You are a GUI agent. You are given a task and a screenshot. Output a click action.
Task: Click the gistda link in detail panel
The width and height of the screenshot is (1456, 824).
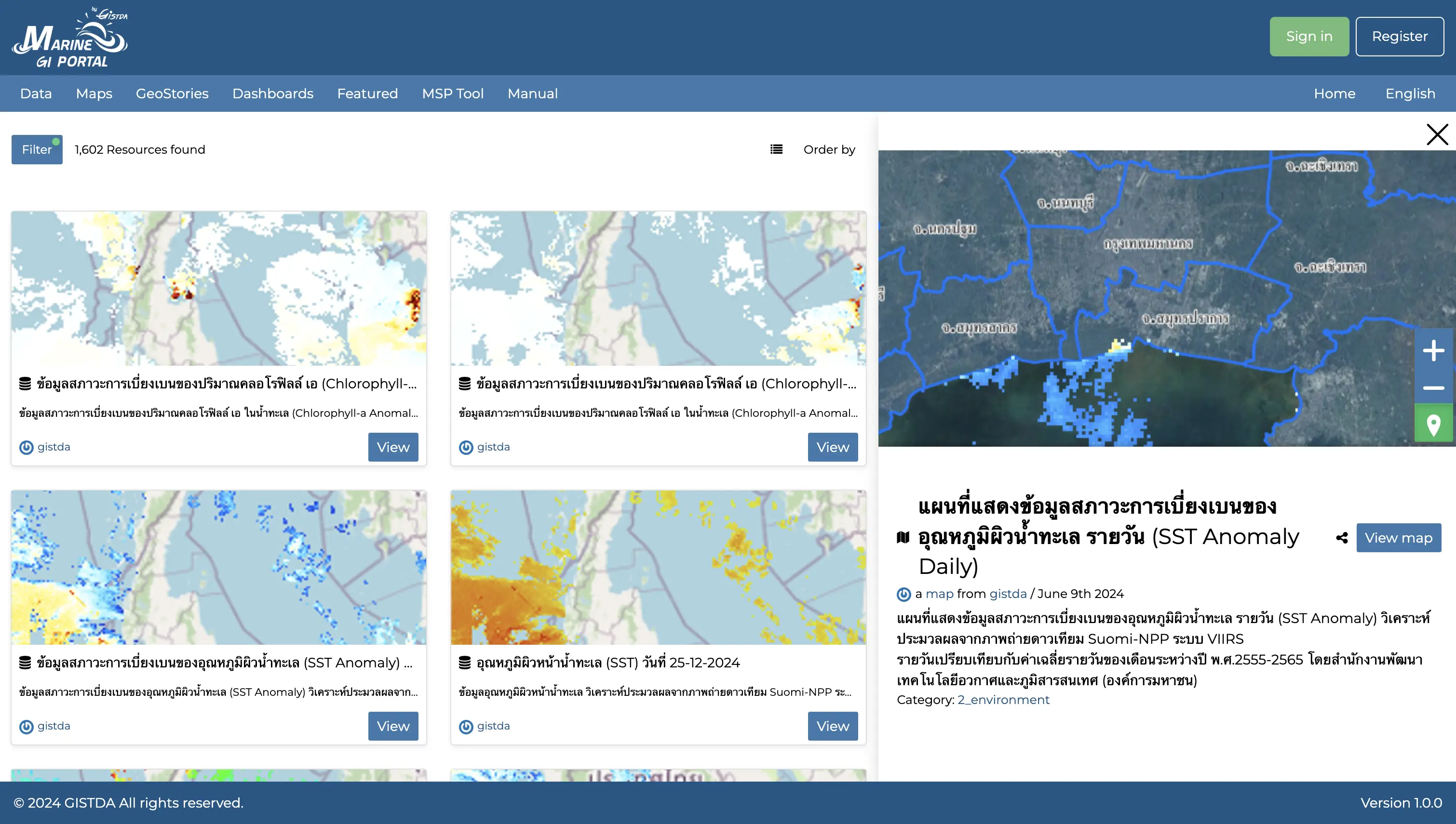(1008, 594)
